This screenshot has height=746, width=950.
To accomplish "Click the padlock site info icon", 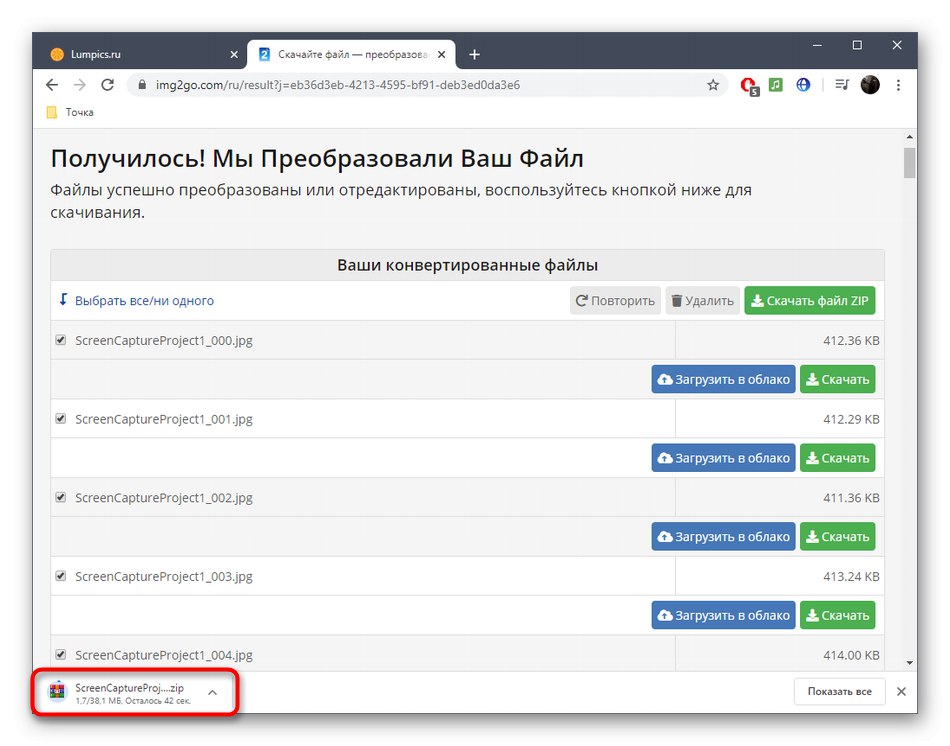I will 142,85.
